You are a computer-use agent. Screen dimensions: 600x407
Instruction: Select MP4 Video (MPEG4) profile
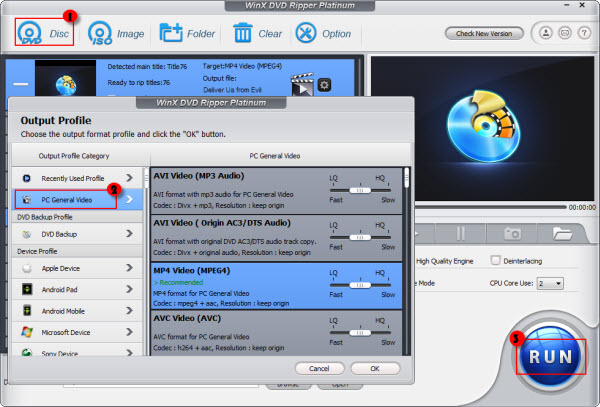(x=276, y=286)
